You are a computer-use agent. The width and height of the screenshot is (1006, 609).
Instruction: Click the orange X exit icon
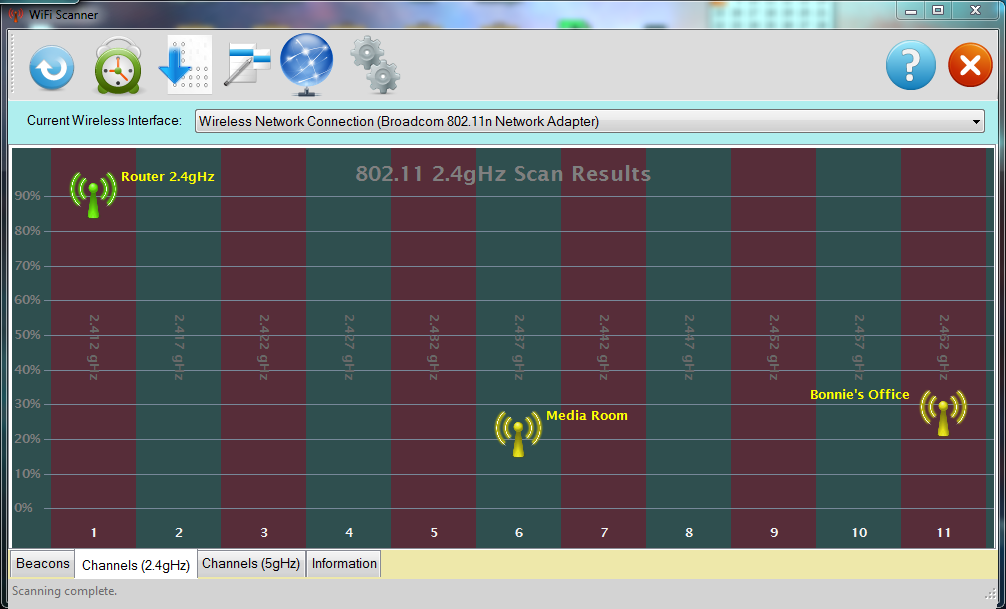coord(969,67)
